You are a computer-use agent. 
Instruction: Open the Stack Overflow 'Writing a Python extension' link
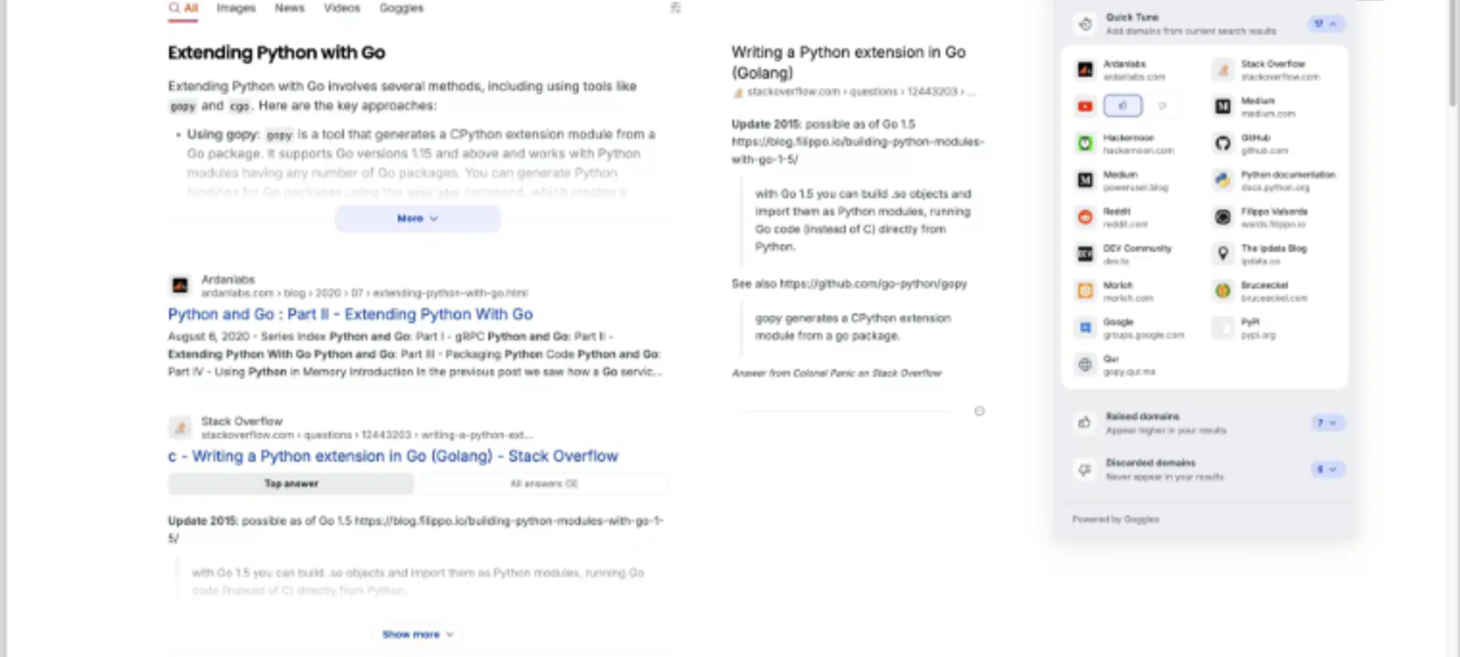(393, 456)
